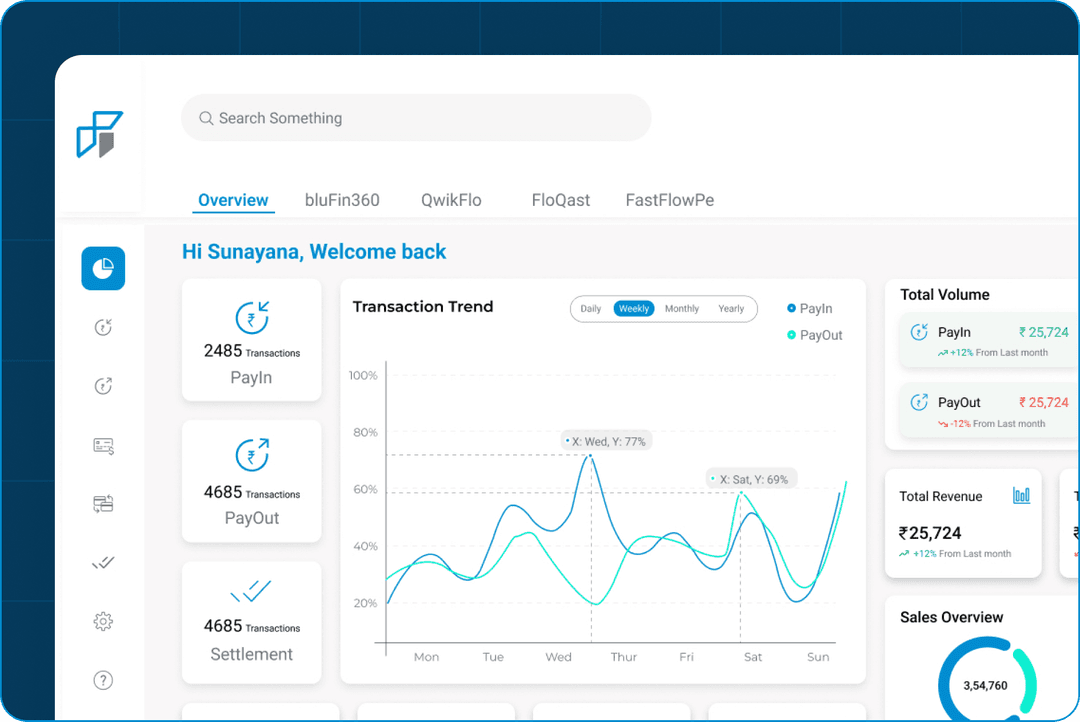Image resolution: width=1080 pixels, height=722 pixels.
Task: Select Yearly trend range
Action: pyautogui.click(x=731, y=309)
